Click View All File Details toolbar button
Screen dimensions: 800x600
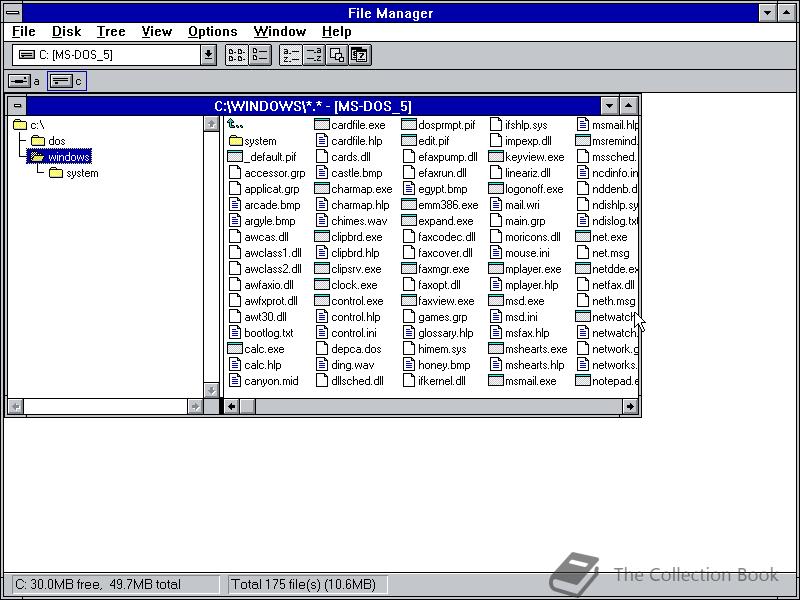tap(260, 55)
